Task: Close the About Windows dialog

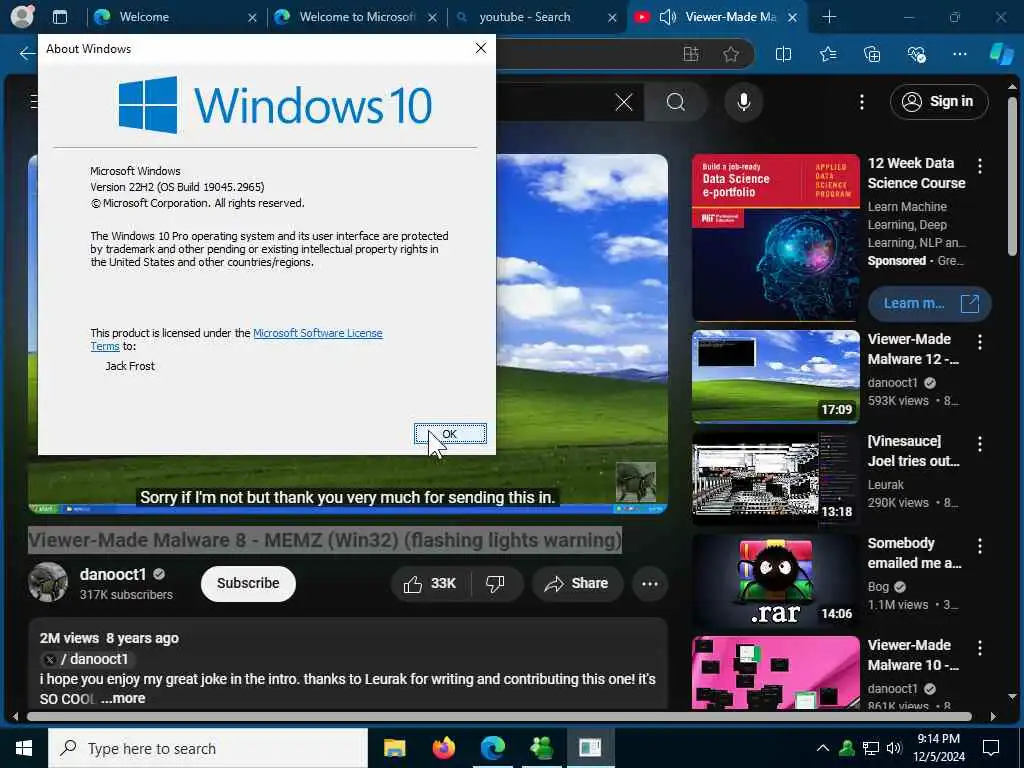Action: tap(481, 48)
